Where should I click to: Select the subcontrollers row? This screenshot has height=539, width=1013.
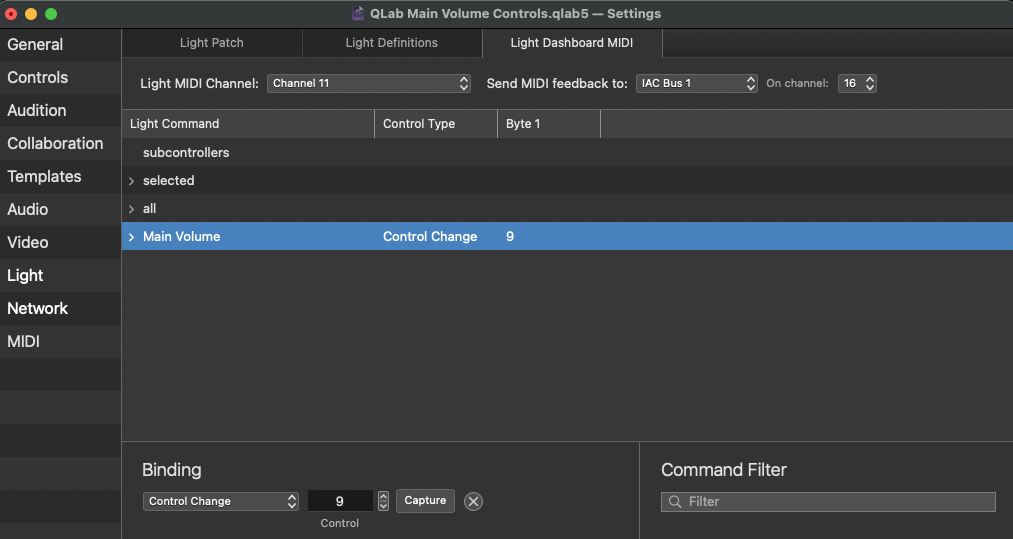point(567,153)
